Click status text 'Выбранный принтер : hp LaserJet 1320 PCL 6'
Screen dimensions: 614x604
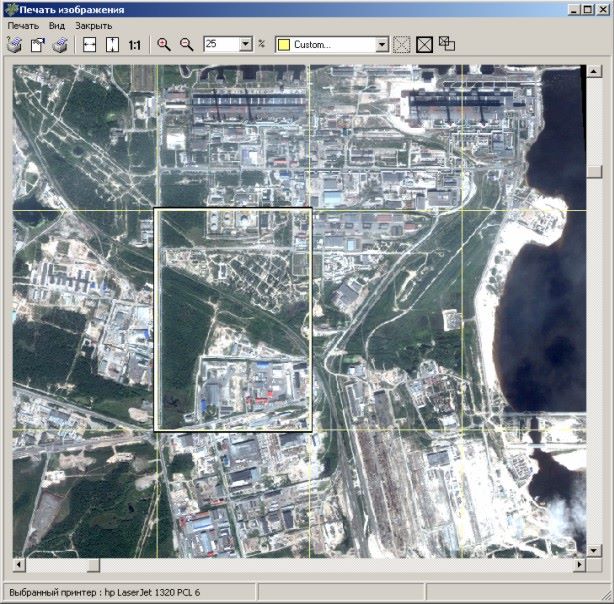[105, 592]
